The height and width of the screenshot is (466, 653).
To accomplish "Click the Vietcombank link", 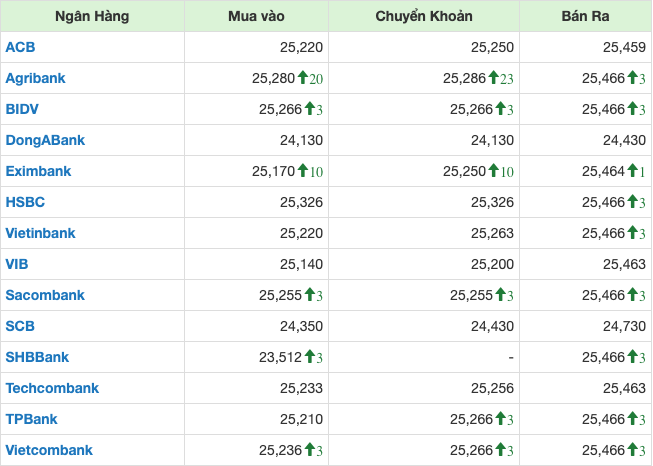I will point(47,450).
